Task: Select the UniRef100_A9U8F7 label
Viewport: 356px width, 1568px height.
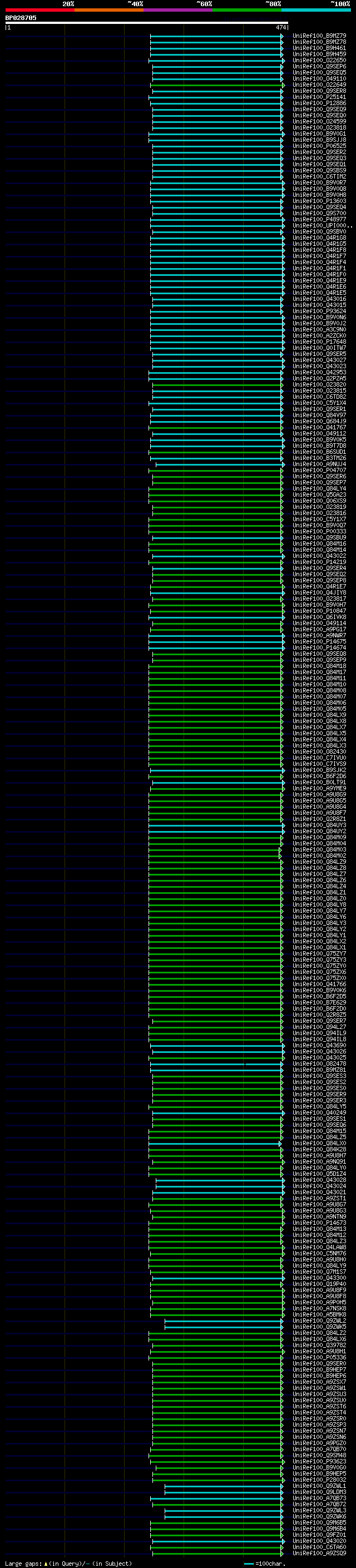Action: [x=319, y=813]
